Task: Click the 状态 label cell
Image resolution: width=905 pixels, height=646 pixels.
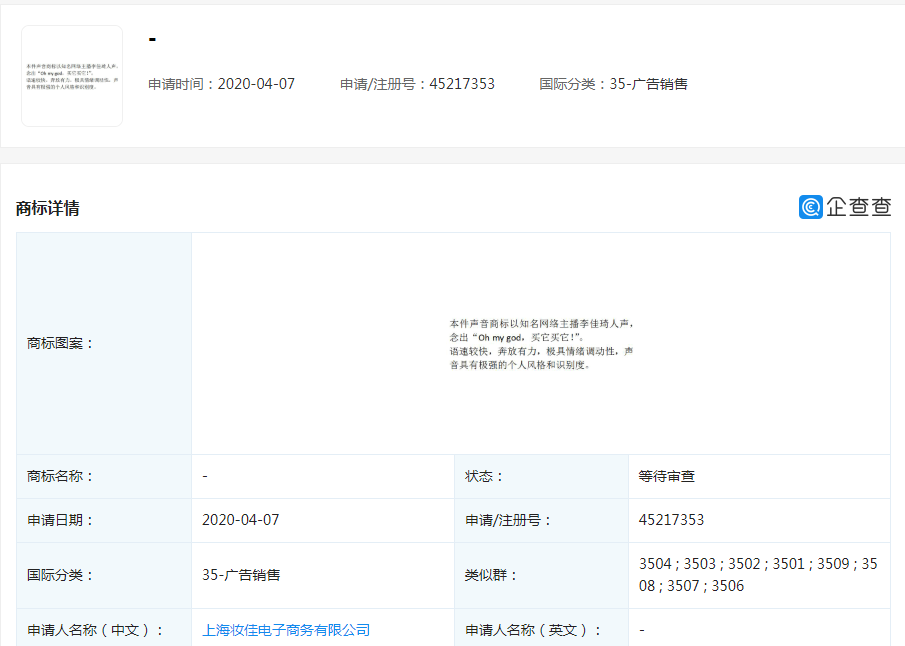Action: click(485, 476)
